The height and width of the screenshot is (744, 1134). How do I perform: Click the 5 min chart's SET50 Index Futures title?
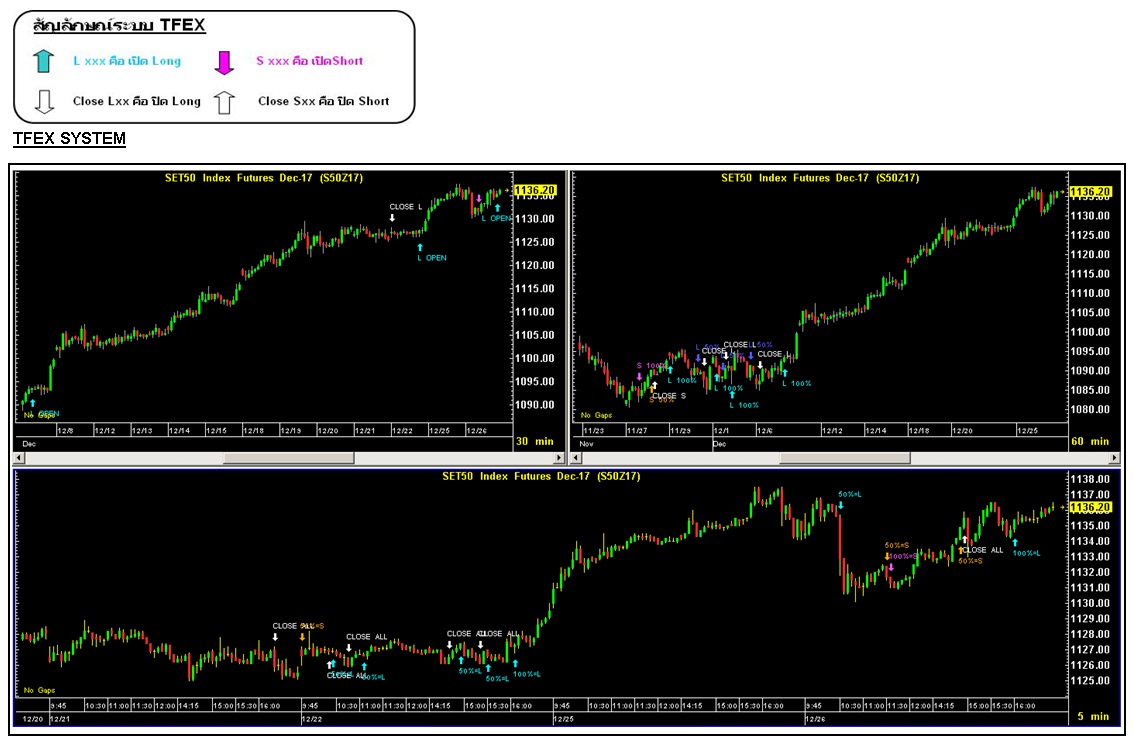coord(541,476)
